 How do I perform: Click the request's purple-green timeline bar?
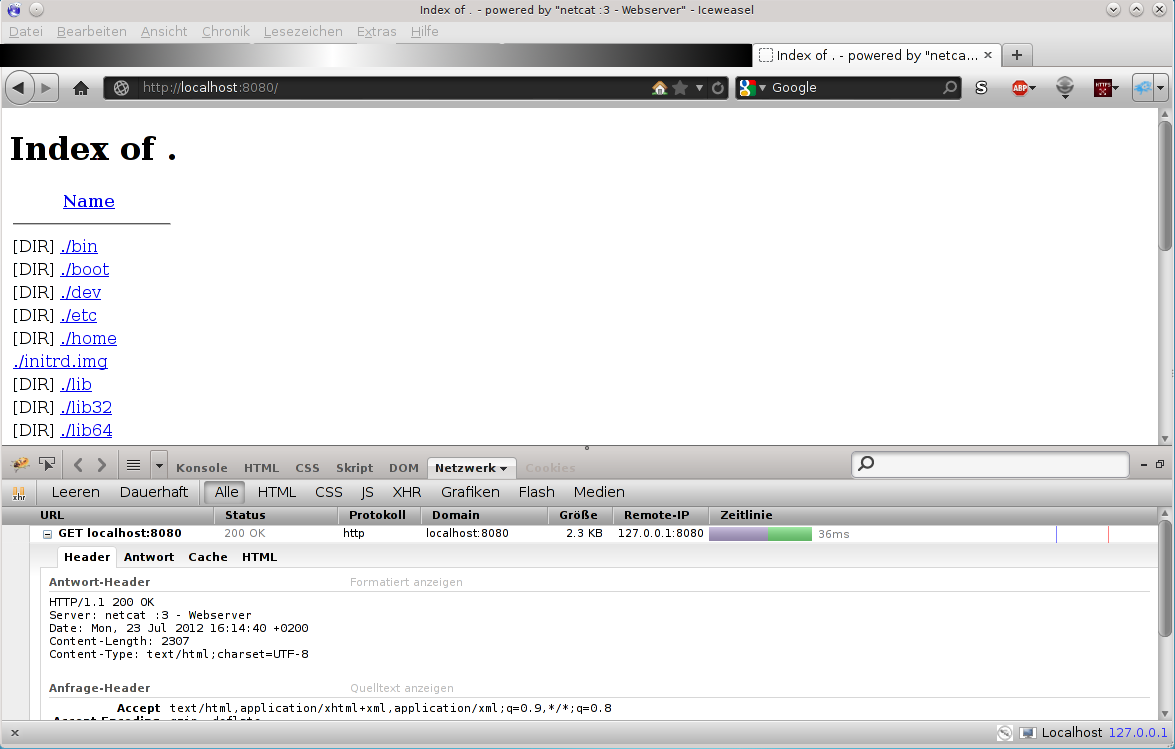coord(761,534)
